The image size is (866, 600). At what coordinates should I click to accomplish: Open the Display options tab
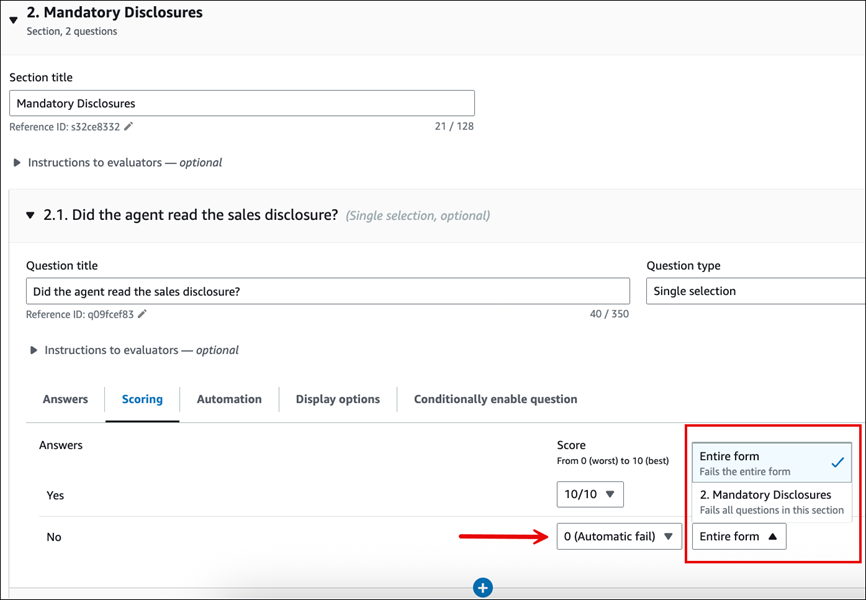(337, 399)
